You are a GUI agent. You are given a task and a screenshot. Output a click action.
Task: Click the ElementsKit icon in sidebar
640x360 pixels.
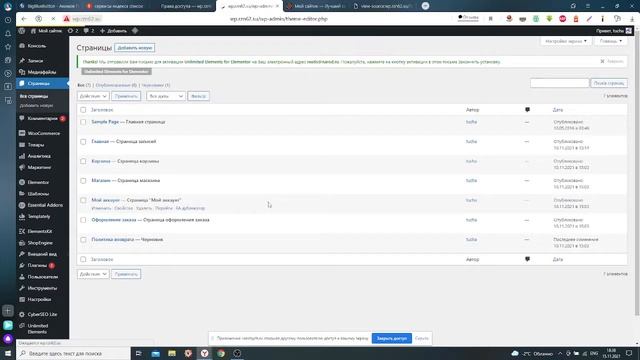pos(22,231)
